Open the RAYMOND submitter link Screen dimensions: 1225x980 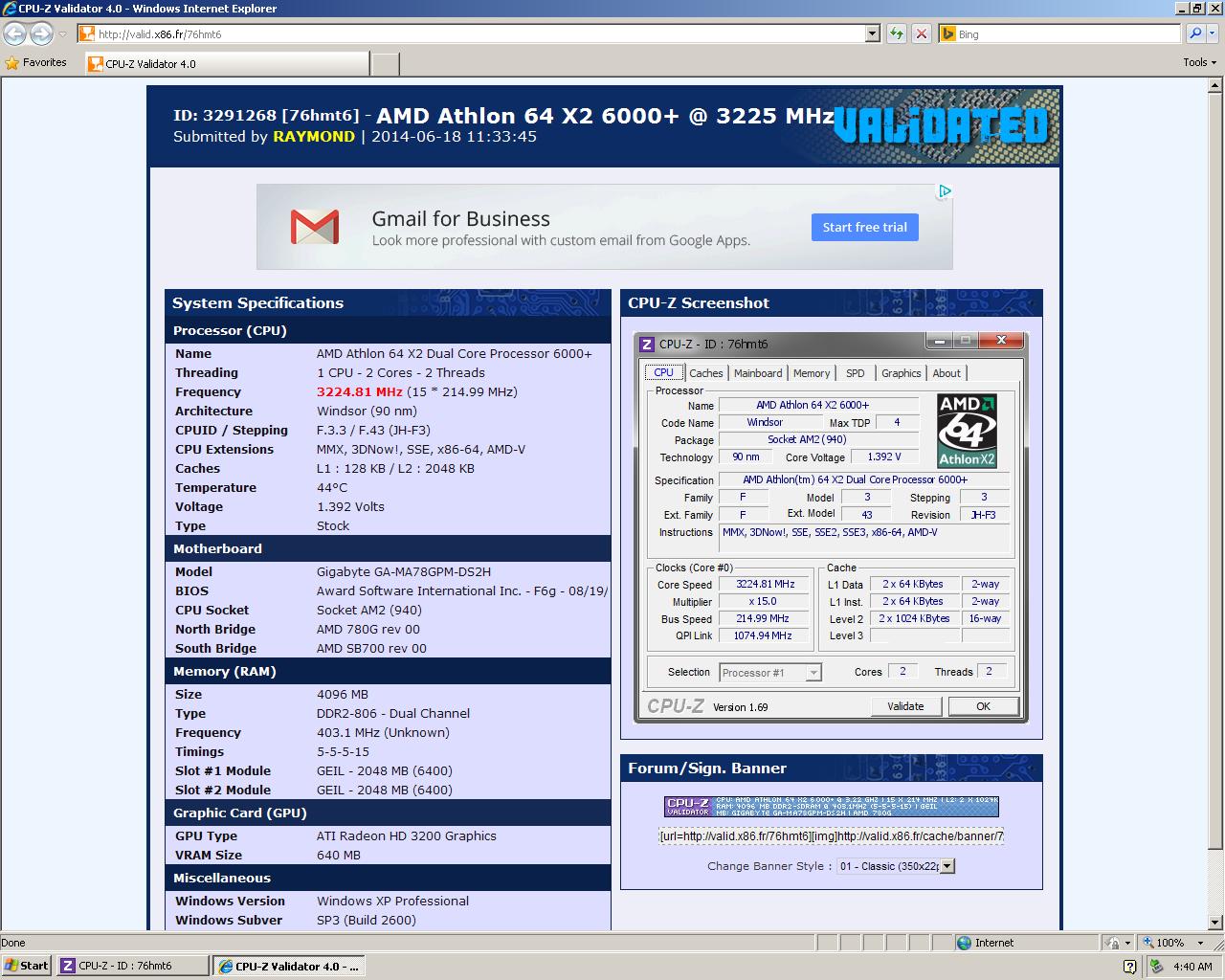pyautogui.click(x=314, y=137)
